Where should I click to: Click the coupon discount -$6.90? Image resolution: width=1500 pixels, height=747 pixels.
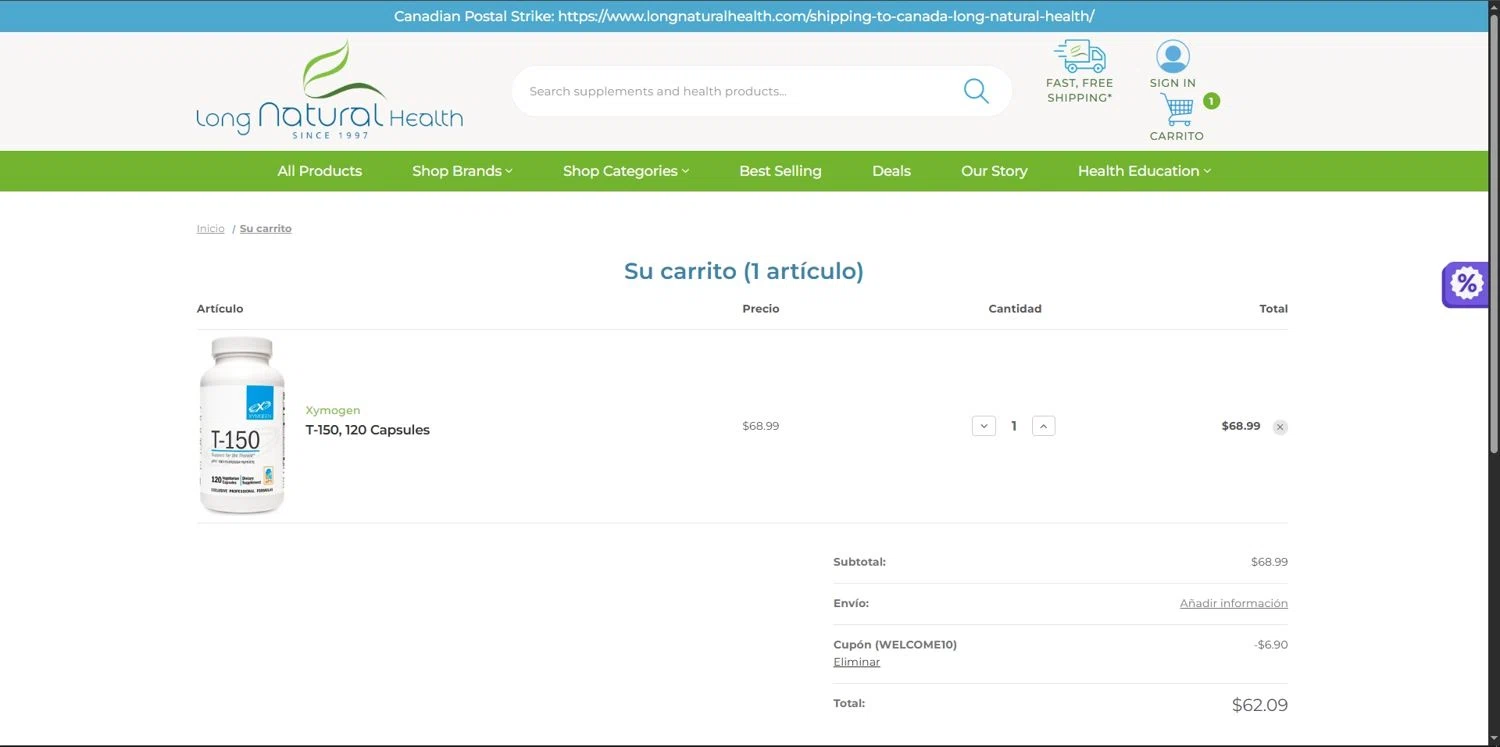1271,645
